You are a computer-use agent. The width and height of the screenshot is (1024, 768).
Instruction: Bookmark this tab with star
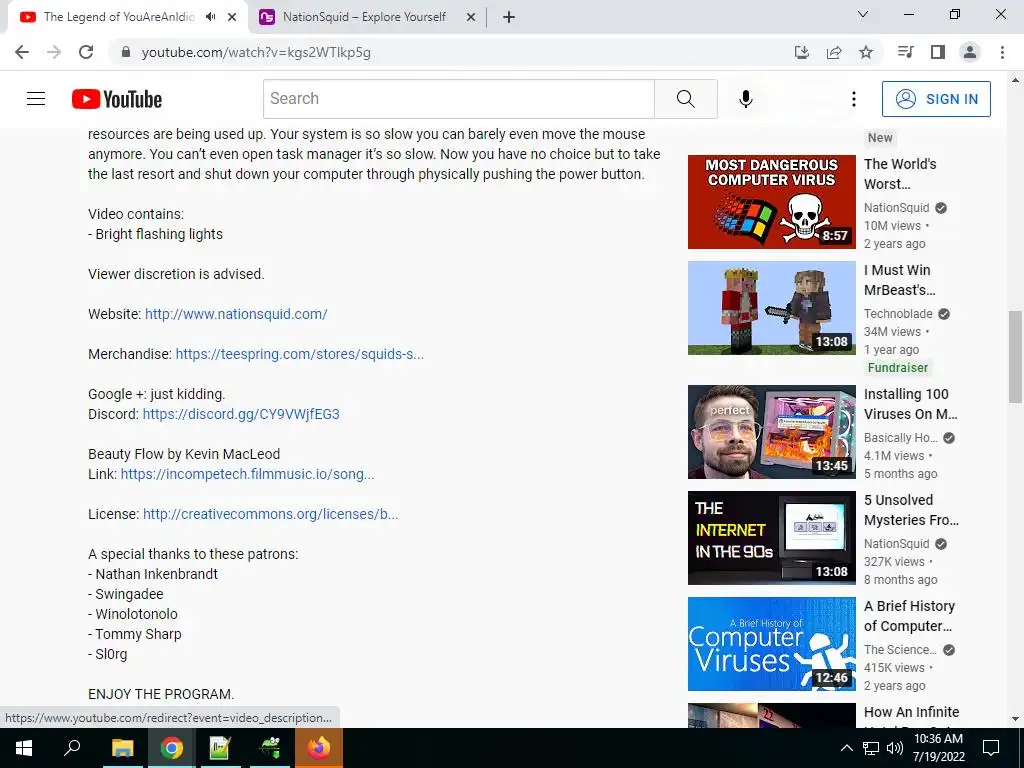click(866, 52)
